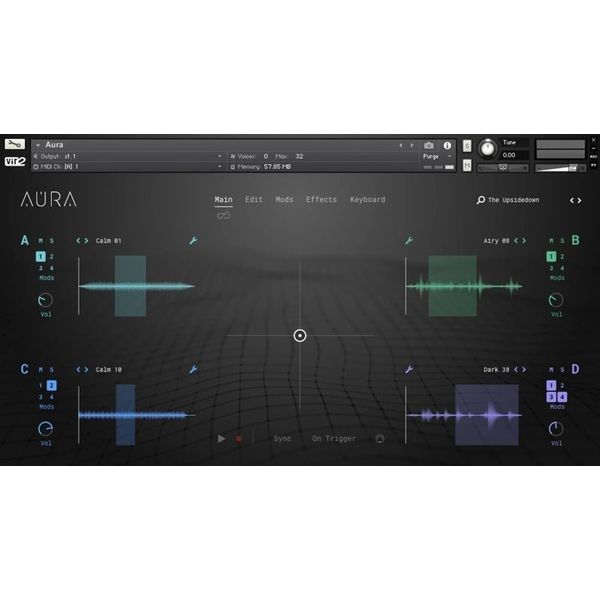Click The Upsidedown preset name
Image resolution: width=600 pixels, height=600 pixels.
coord(514,200)
